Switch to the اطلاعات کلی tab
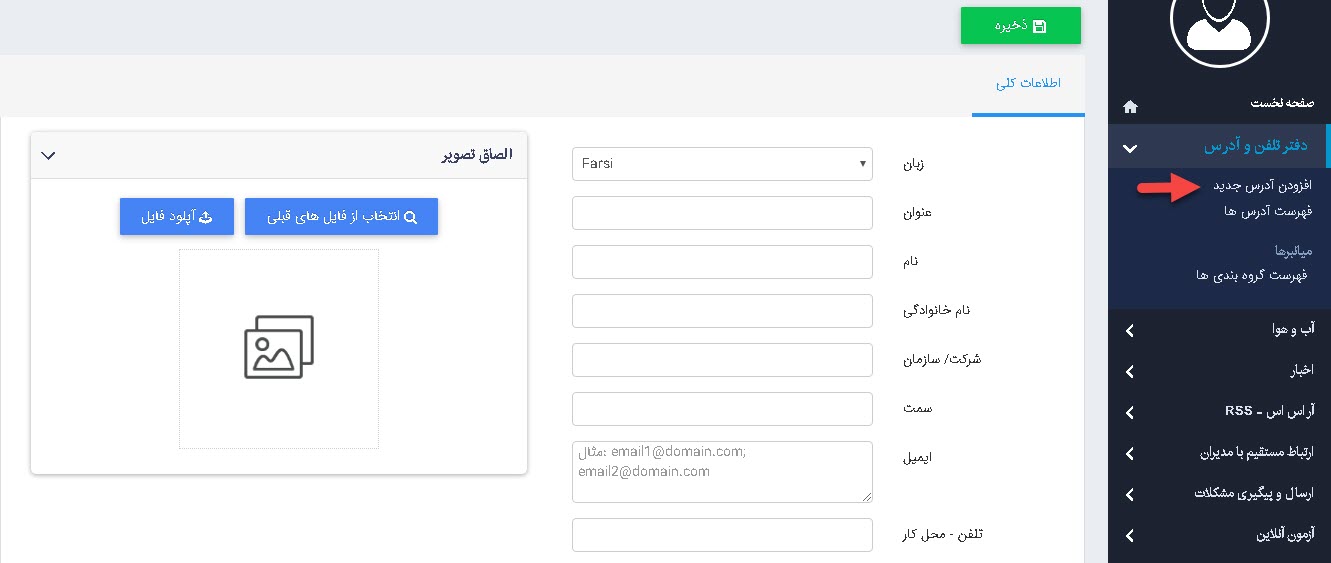Screen dimensions: 1331x563 click(x=1027, y=83)
